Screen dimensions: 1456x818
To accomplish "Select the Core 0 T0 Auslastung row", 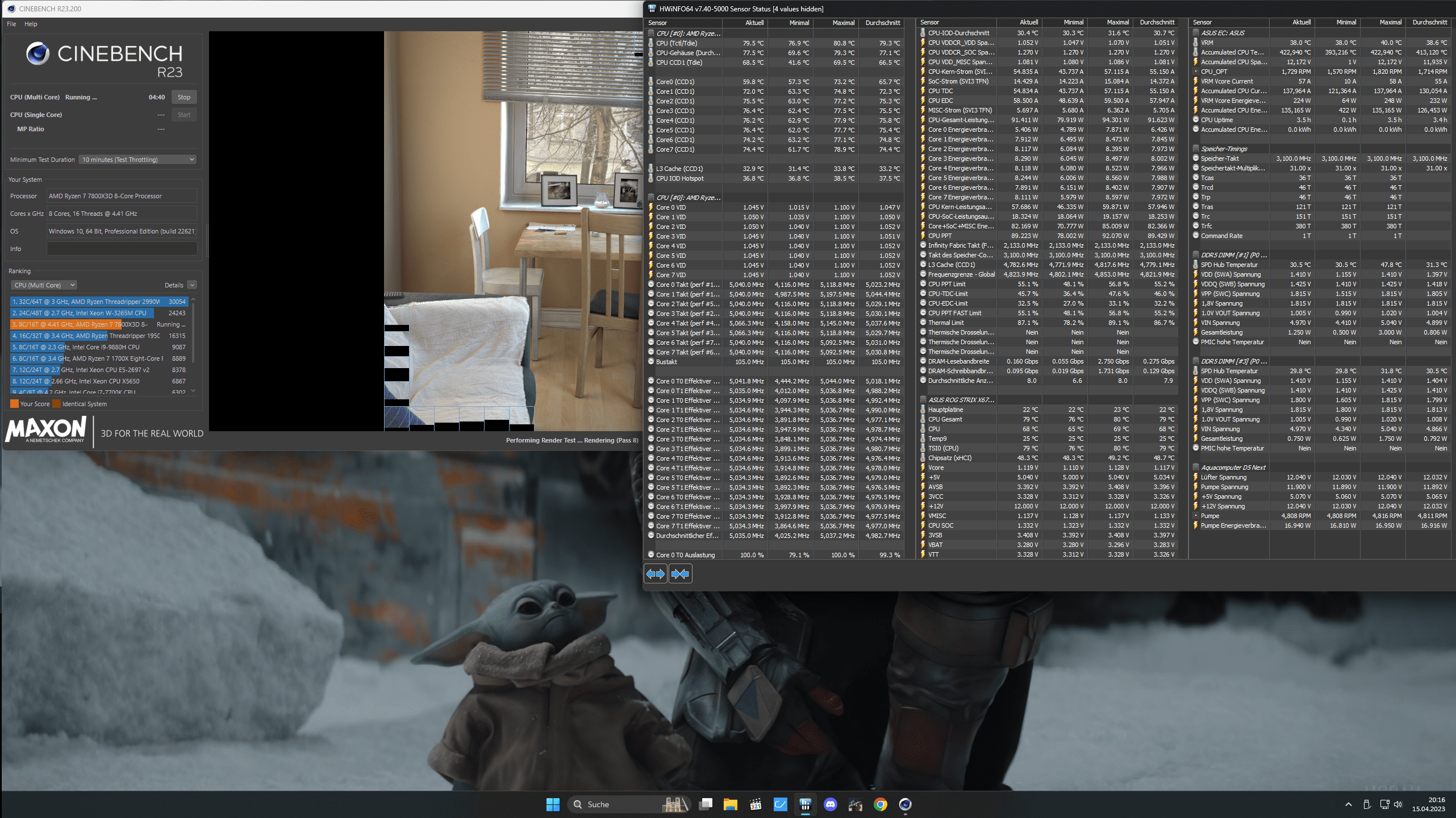I will pos(775,555).
